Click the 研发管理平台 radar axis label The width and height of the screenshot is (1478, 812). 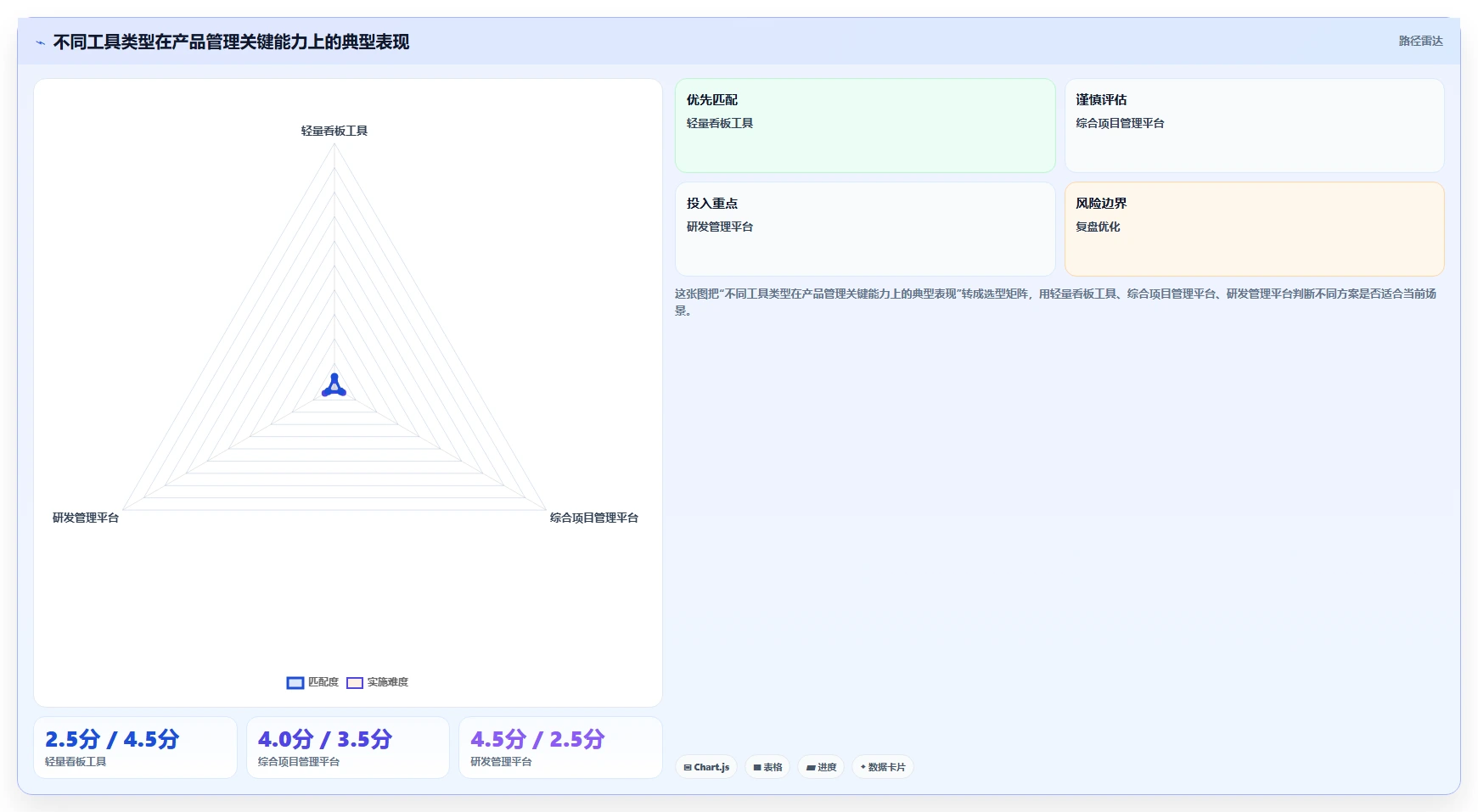pyautogui.click(x=86, y=518)
